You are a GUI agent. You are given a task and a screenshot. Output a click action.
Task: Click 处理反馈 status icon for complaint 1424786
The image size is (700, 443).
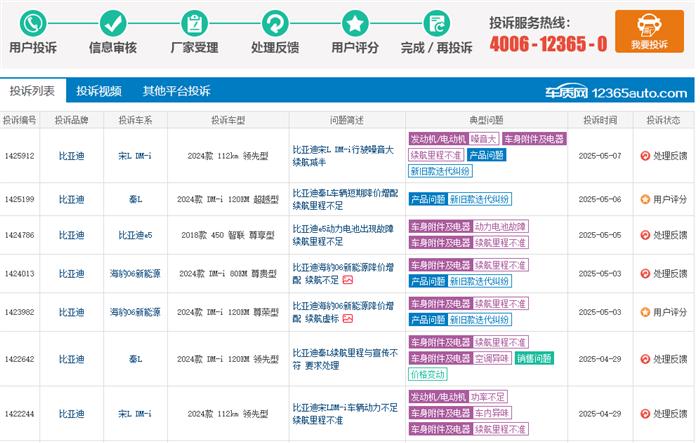tap(645, 235)
